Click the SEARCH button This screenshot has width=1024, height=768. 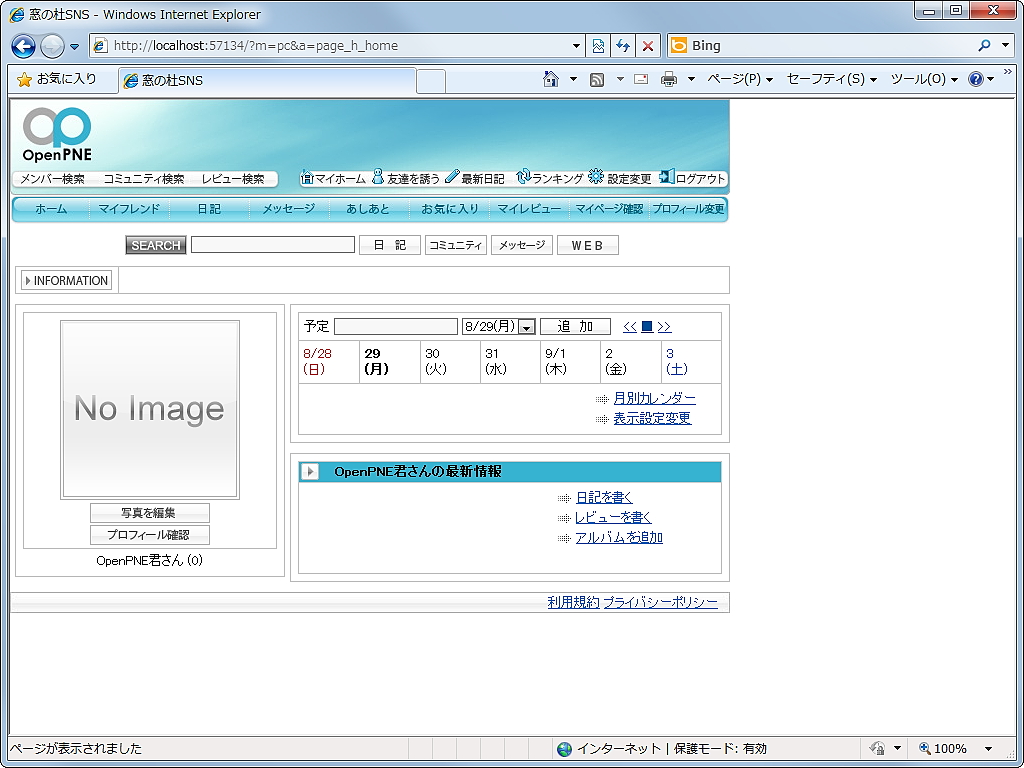[155, 244]
